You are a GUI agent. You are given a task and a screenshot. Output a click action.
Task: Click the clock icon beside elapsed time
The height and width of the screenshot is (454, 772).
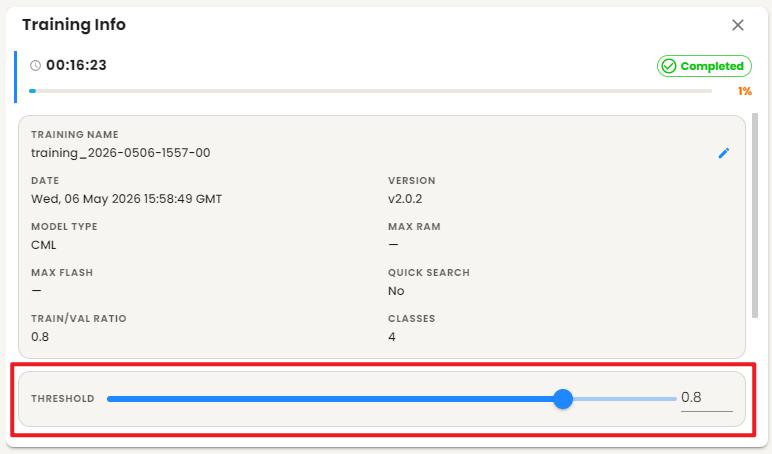coord(35,65)
